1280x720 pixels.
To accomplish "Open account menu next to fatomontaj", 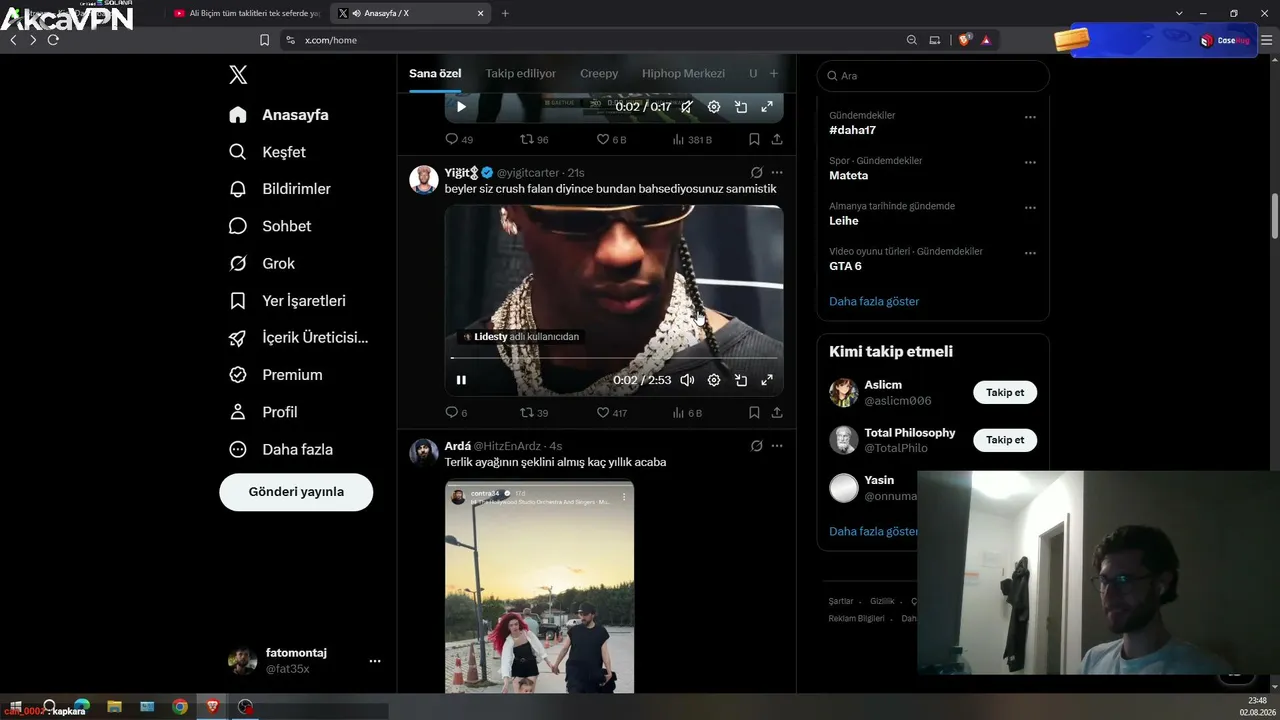I will pyautogui.click(x=375, y=661).
